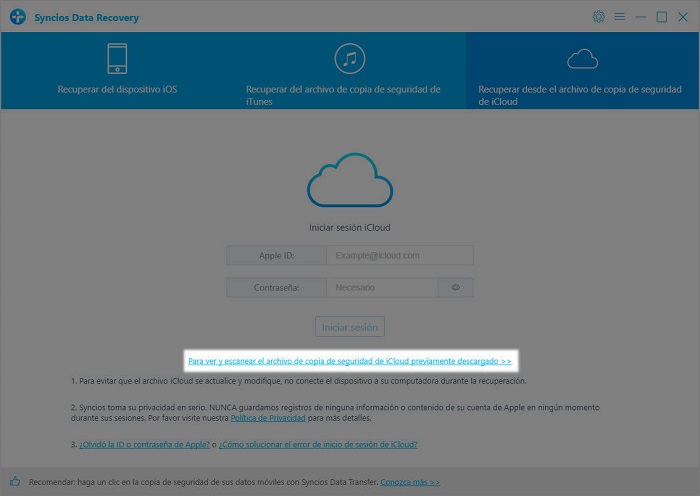
Task: Click the Conozca más >> link
Action: coord(410,482)
